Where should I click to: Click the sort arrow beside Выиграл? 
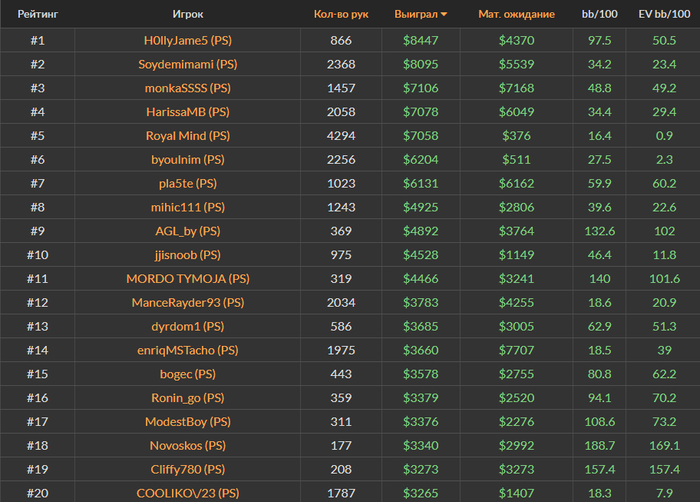point(444,15)
